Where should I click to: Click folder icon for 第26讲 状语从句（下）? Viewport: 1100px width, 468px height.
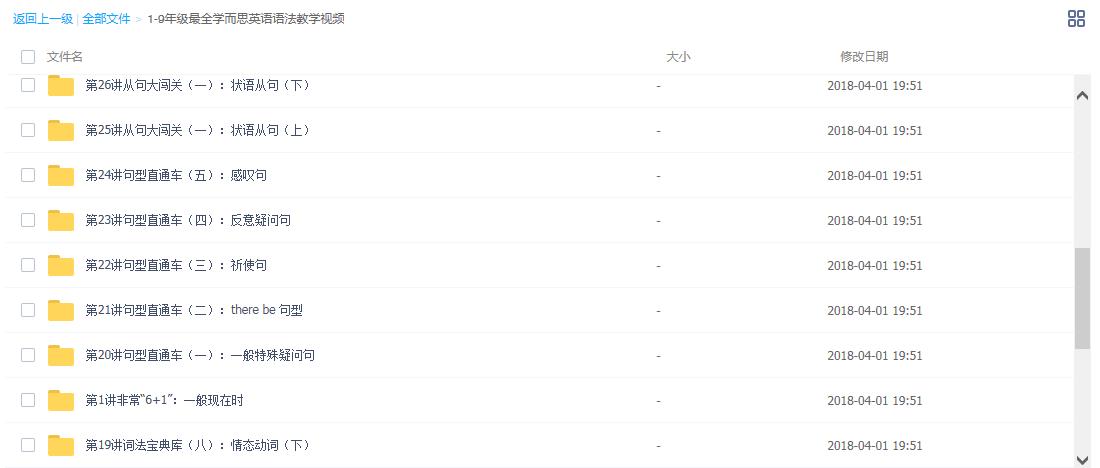pyautogui.click(x=61, y=86)
